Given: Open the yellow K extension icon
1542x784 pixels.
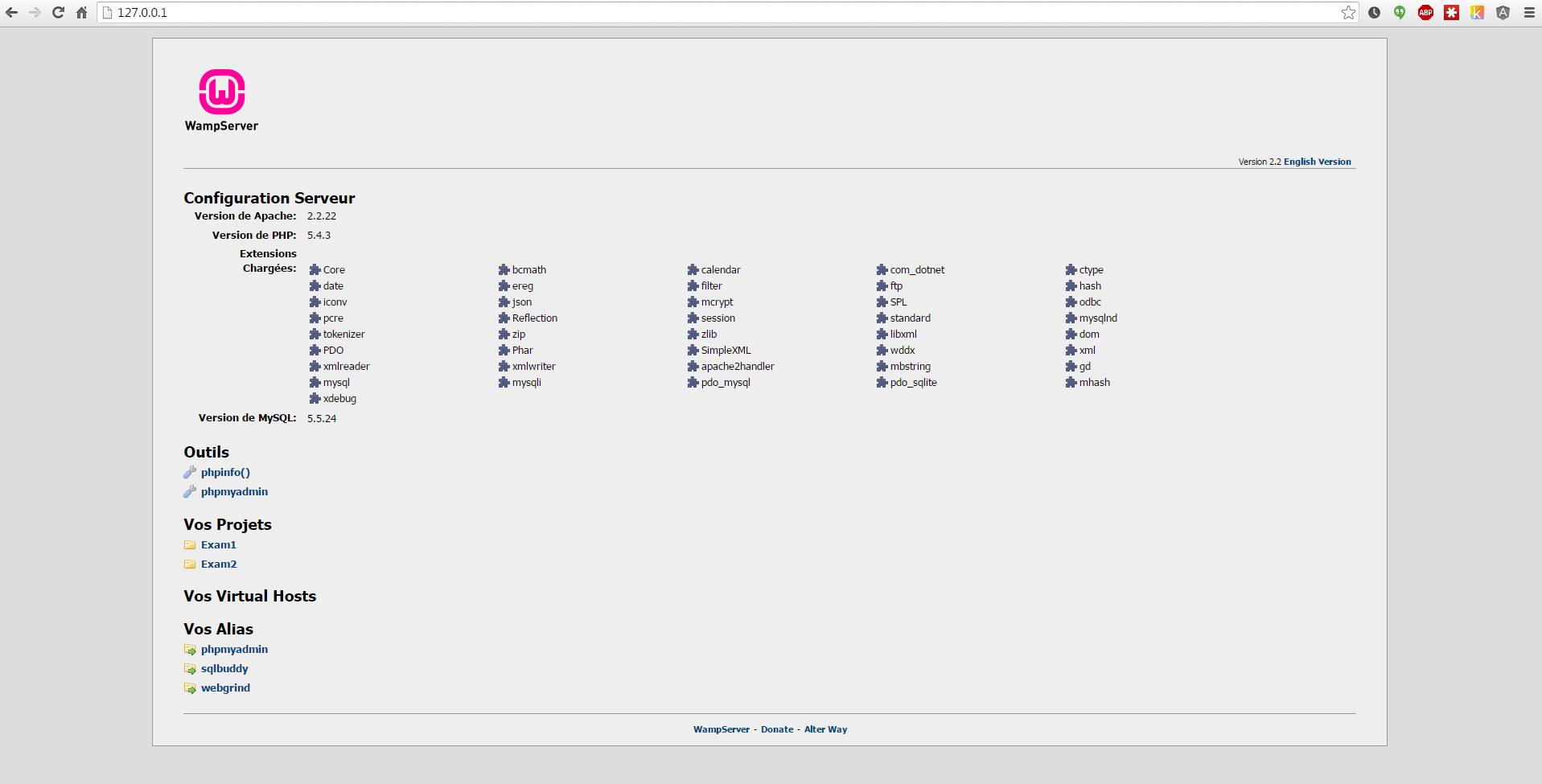Looking at the screenshot, I should [1478, 13].
